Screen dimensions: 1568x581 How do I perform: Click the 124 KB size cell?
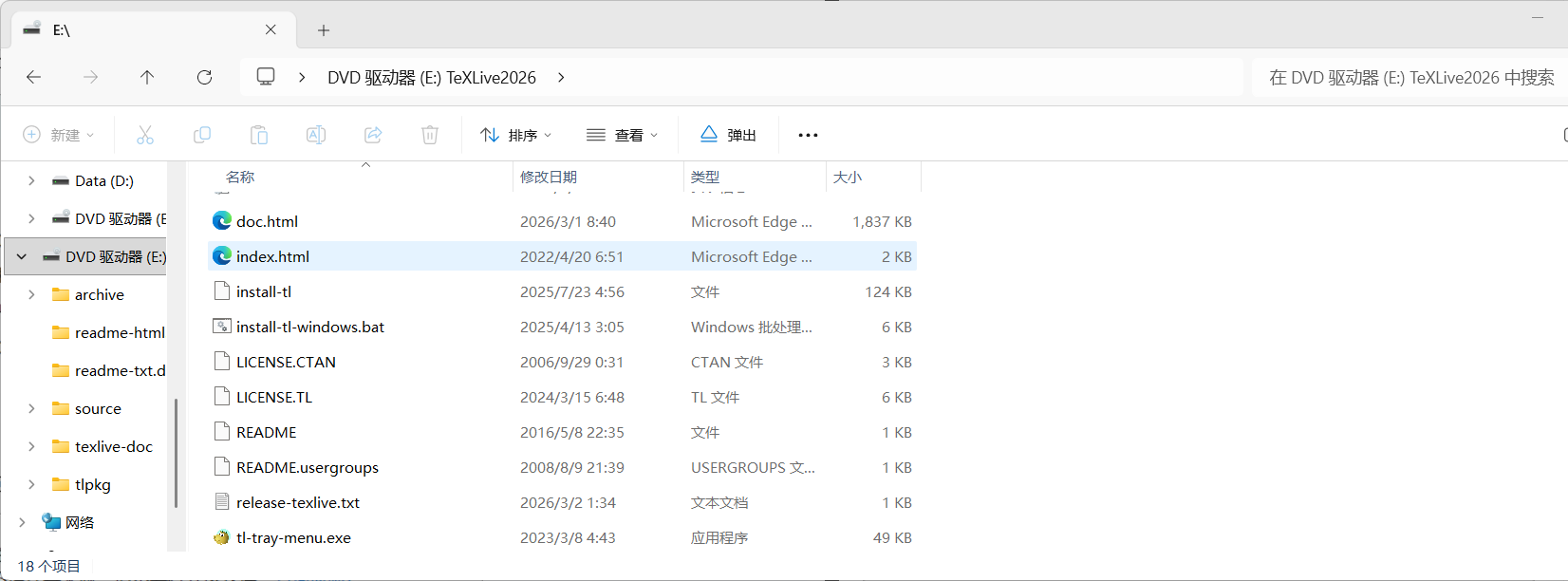coord(888,291)
